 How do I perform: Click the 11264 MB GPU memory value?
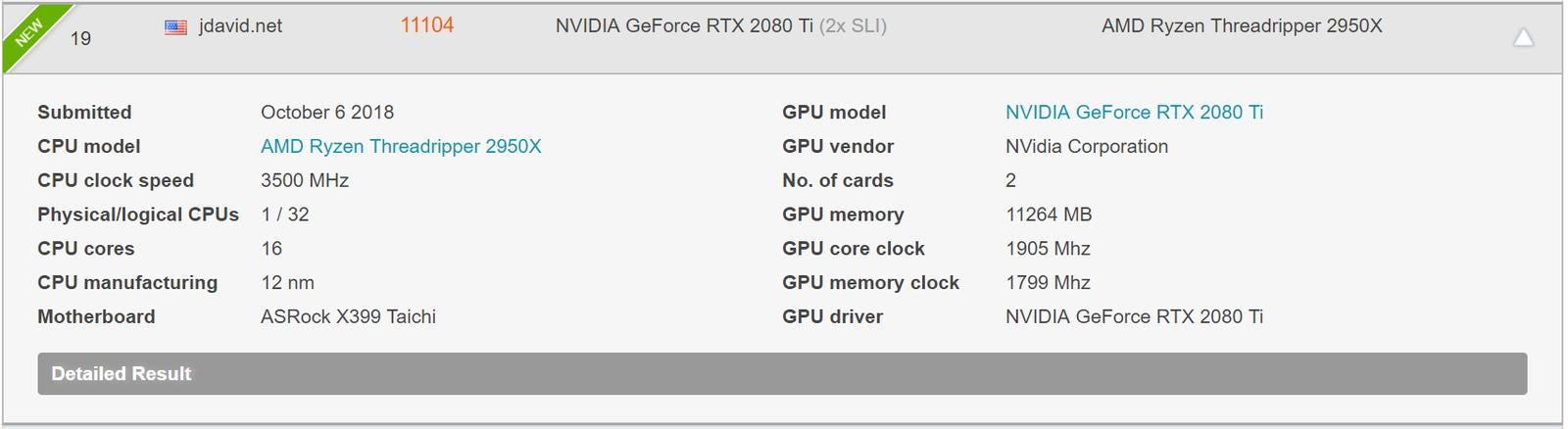tap(1049, 214)
